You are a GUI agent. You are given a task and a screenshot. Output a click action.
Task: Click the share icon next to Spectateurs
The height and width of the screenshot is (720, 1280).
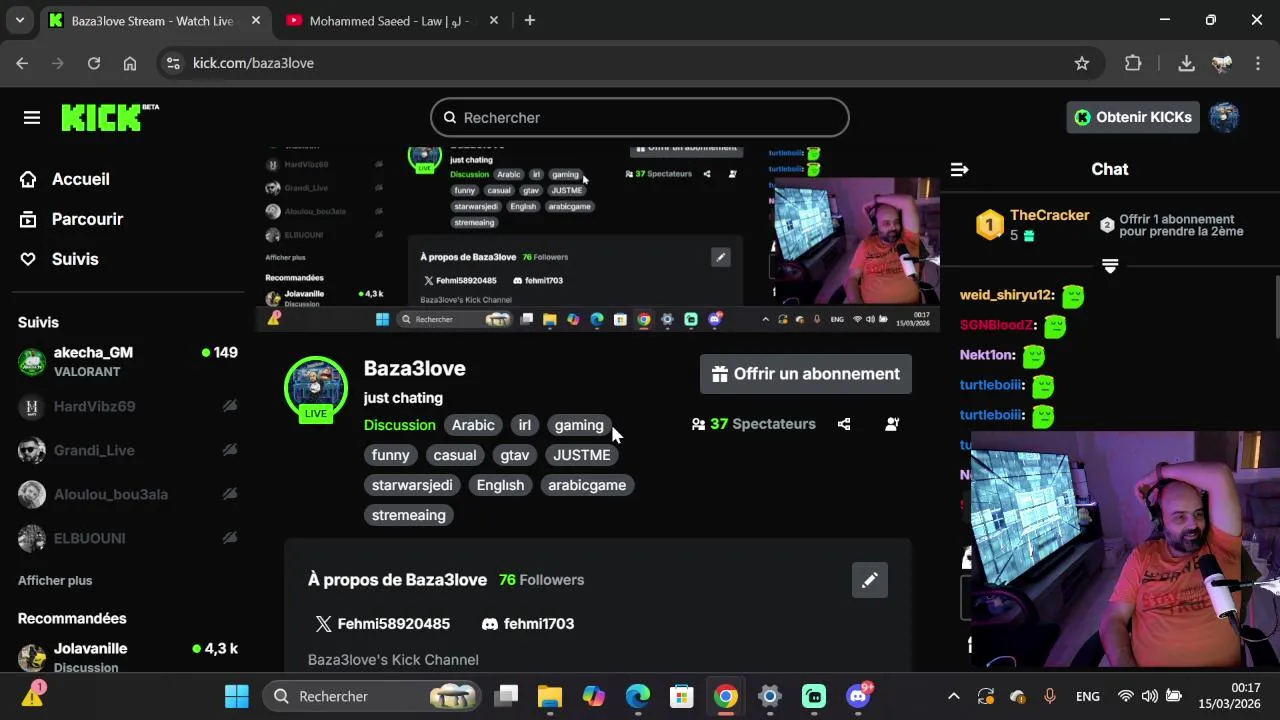click(844, 424)
